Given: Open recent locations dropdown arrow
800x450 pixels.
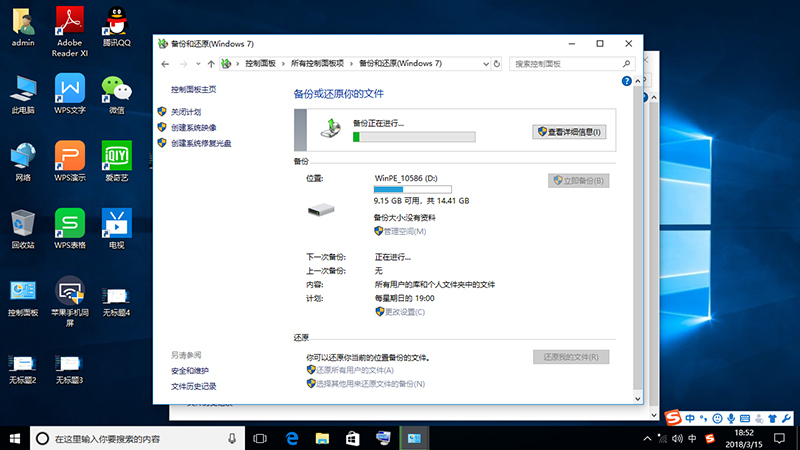Looking at the screenshot, I should pos(198,64).
